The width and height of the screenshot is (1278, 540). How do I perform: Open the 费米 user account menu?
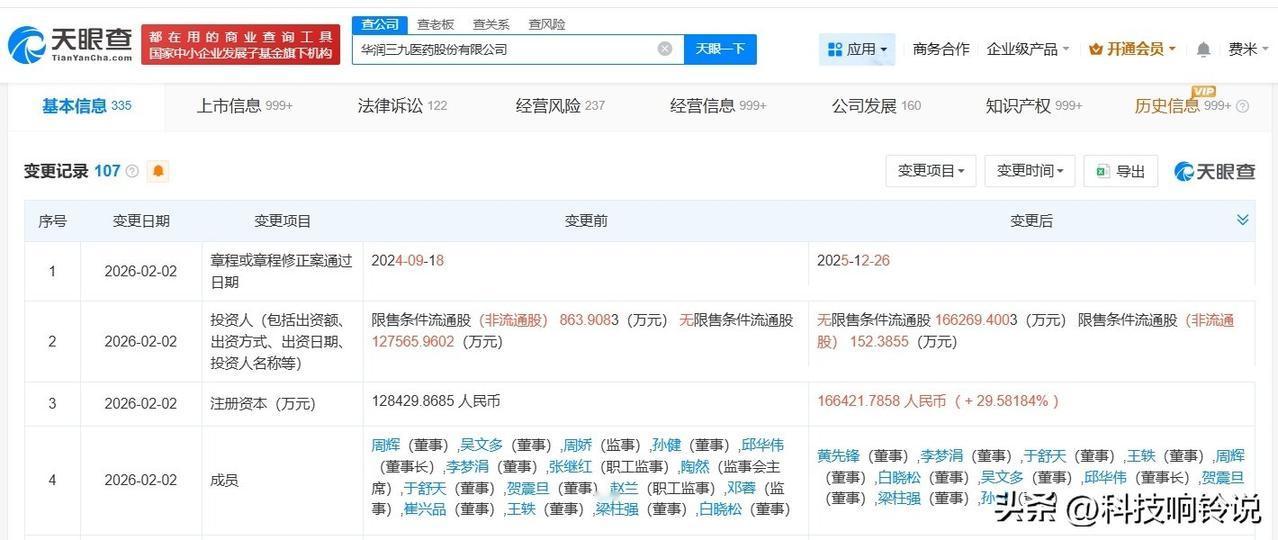[x=1249, y=49]
